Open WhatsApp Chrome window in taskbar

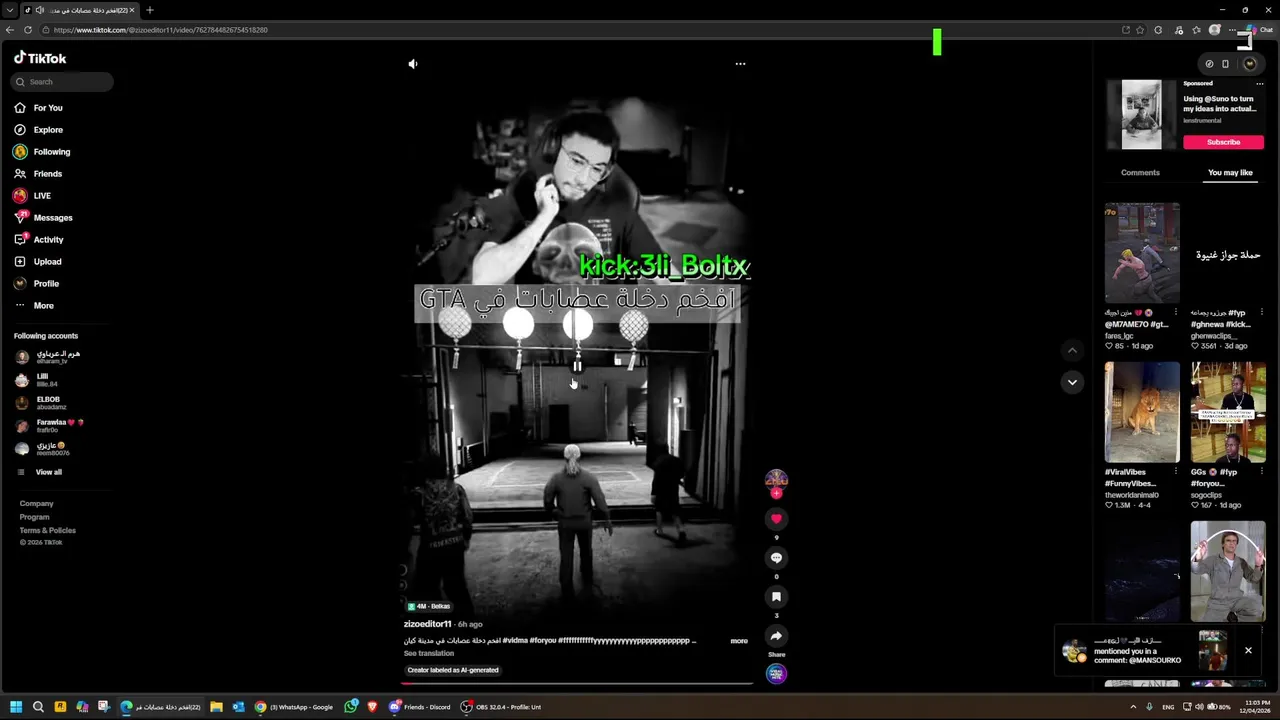pyautogui.click(x=295, y=707)
